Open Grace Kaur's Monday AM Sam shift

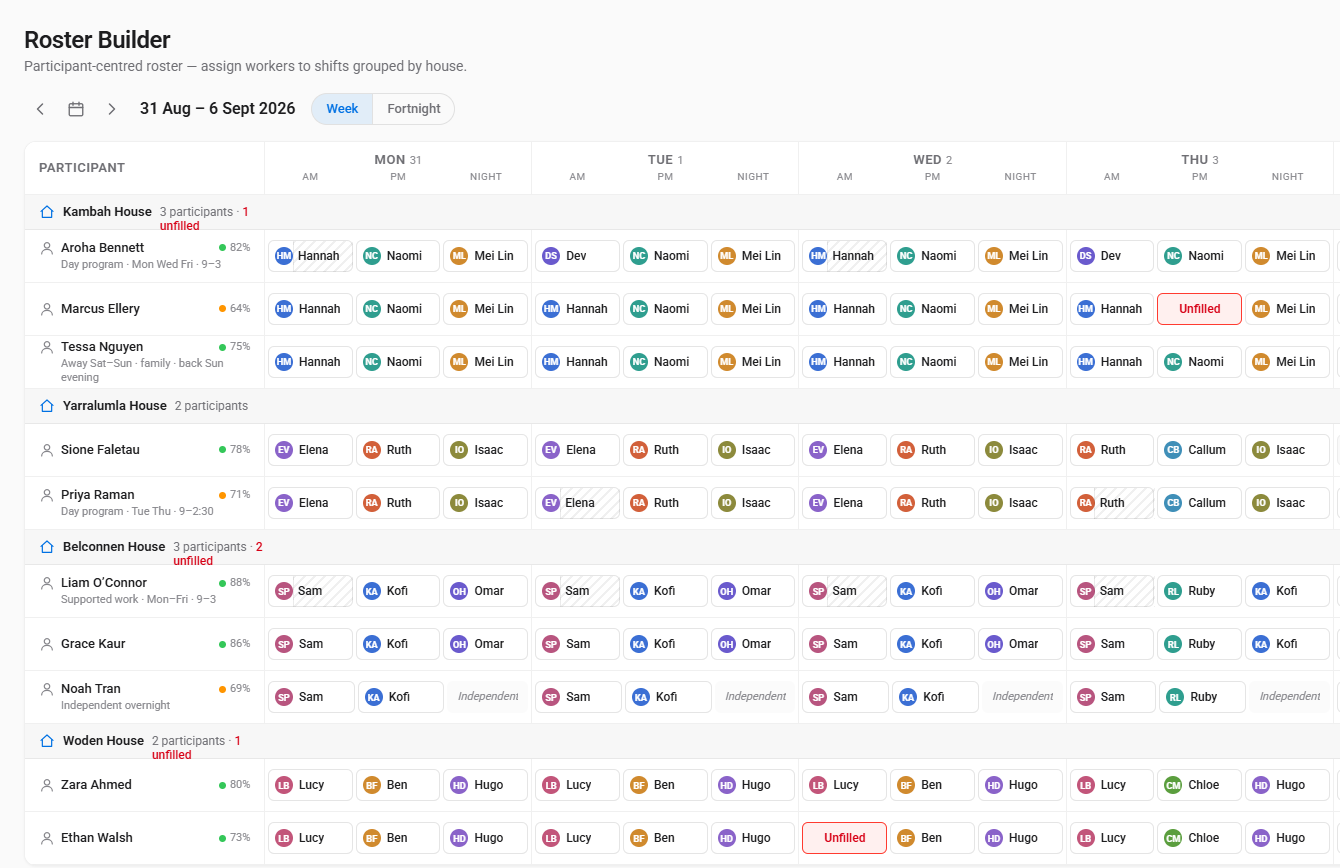(x=310, y=644)
